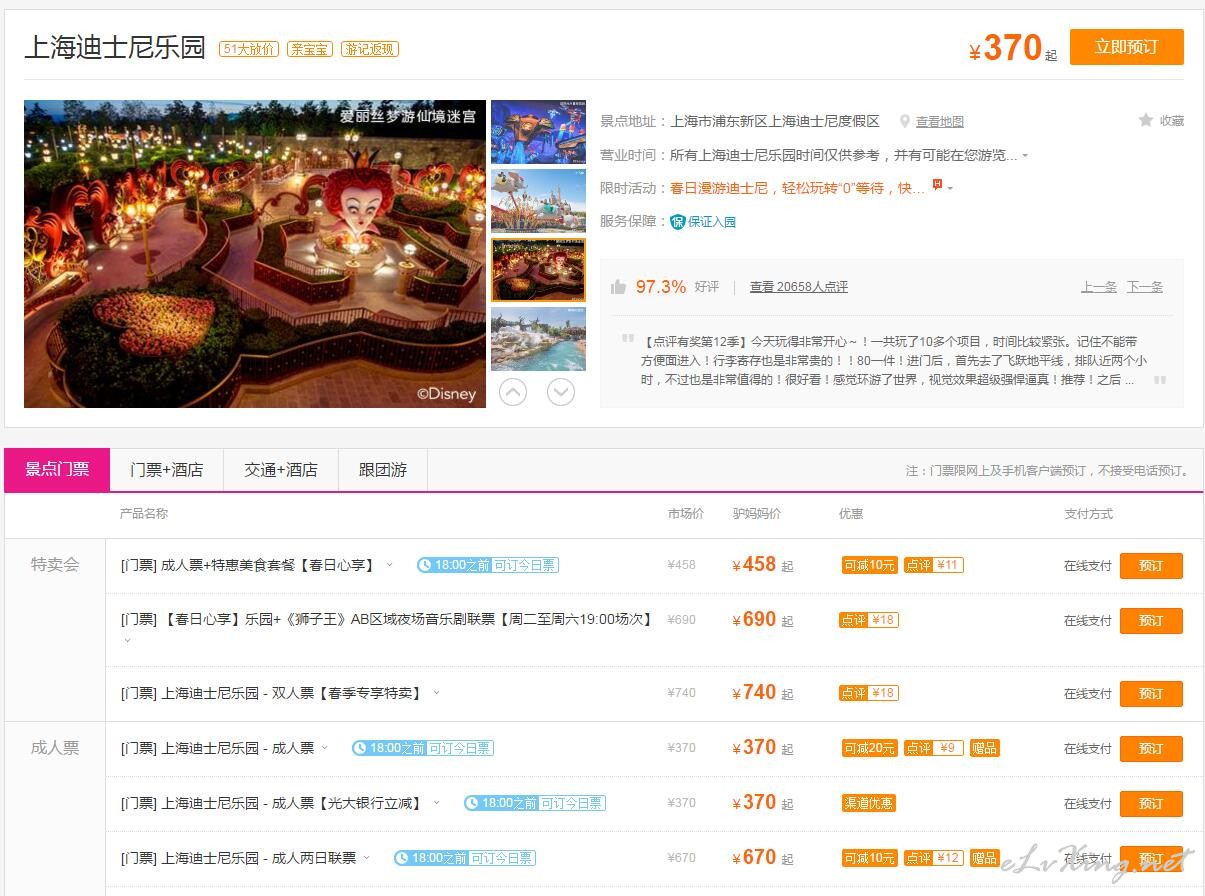Screen dimensions: 1205x896
Task: Click the orange 立即预订 button
Action: pyautogui.click(x=1126, y=47)
